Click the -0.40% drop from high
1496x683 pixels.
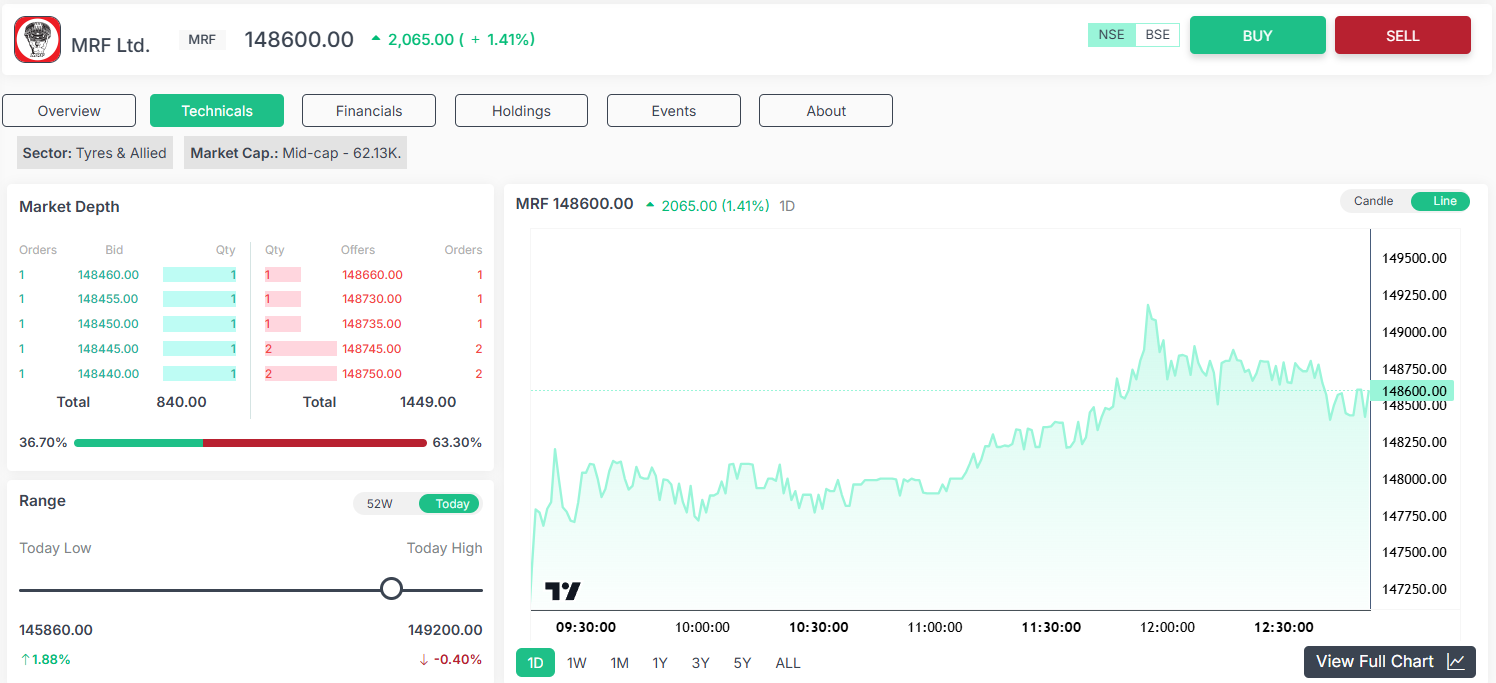(x=450, y=659)
